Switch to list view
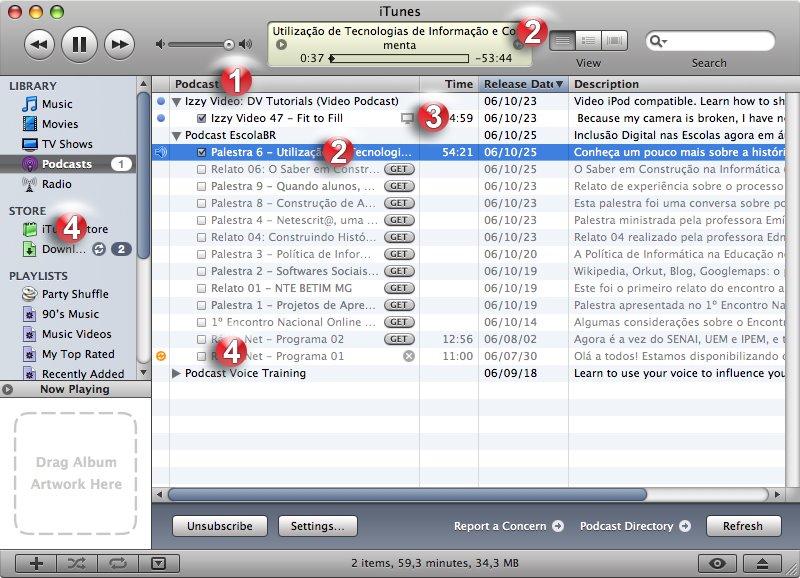Image resolution: width=800 pixels, height=578 pixels. click(562, 41)
